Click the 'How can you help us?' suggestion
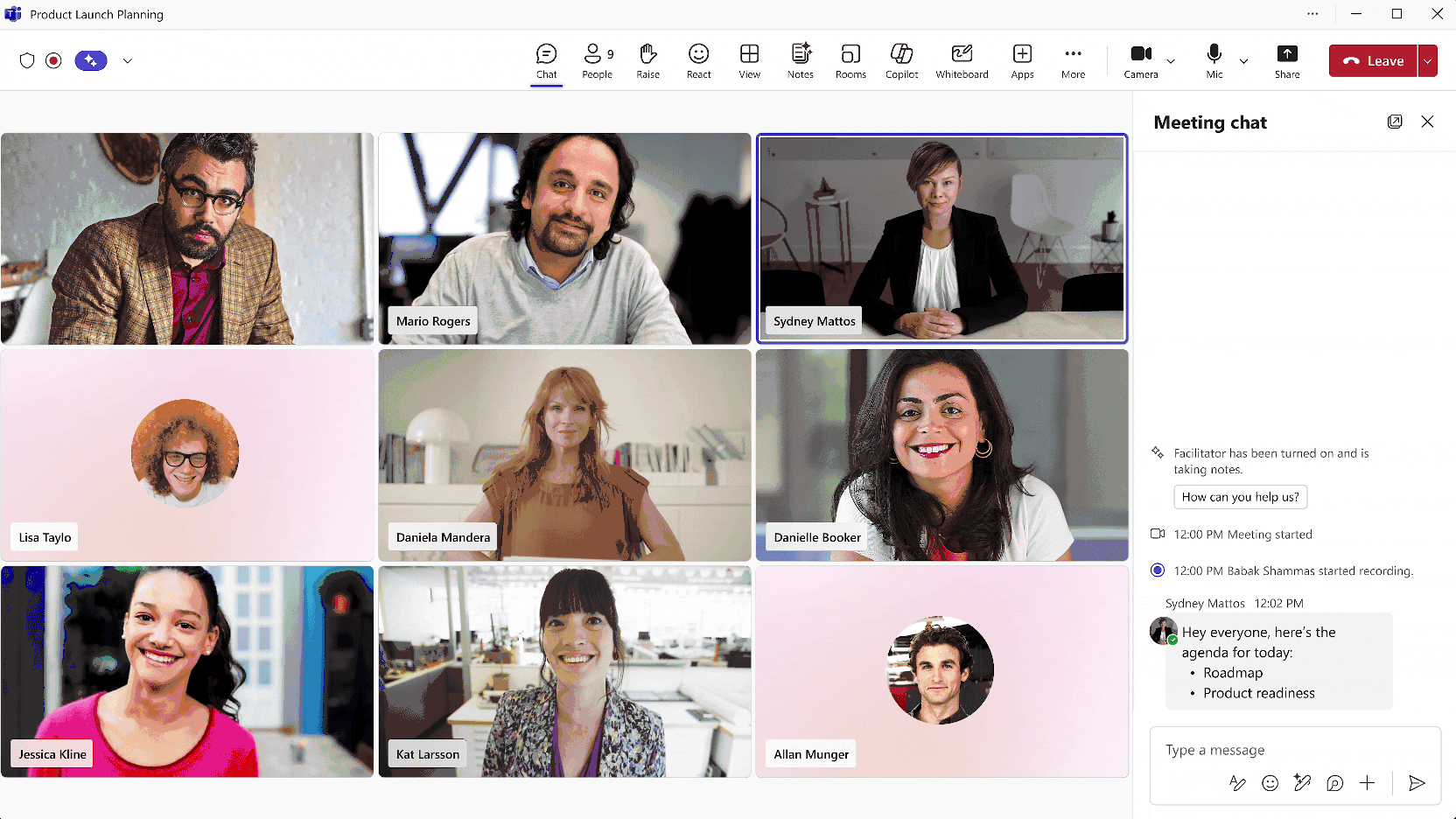 coord(1240,496)
